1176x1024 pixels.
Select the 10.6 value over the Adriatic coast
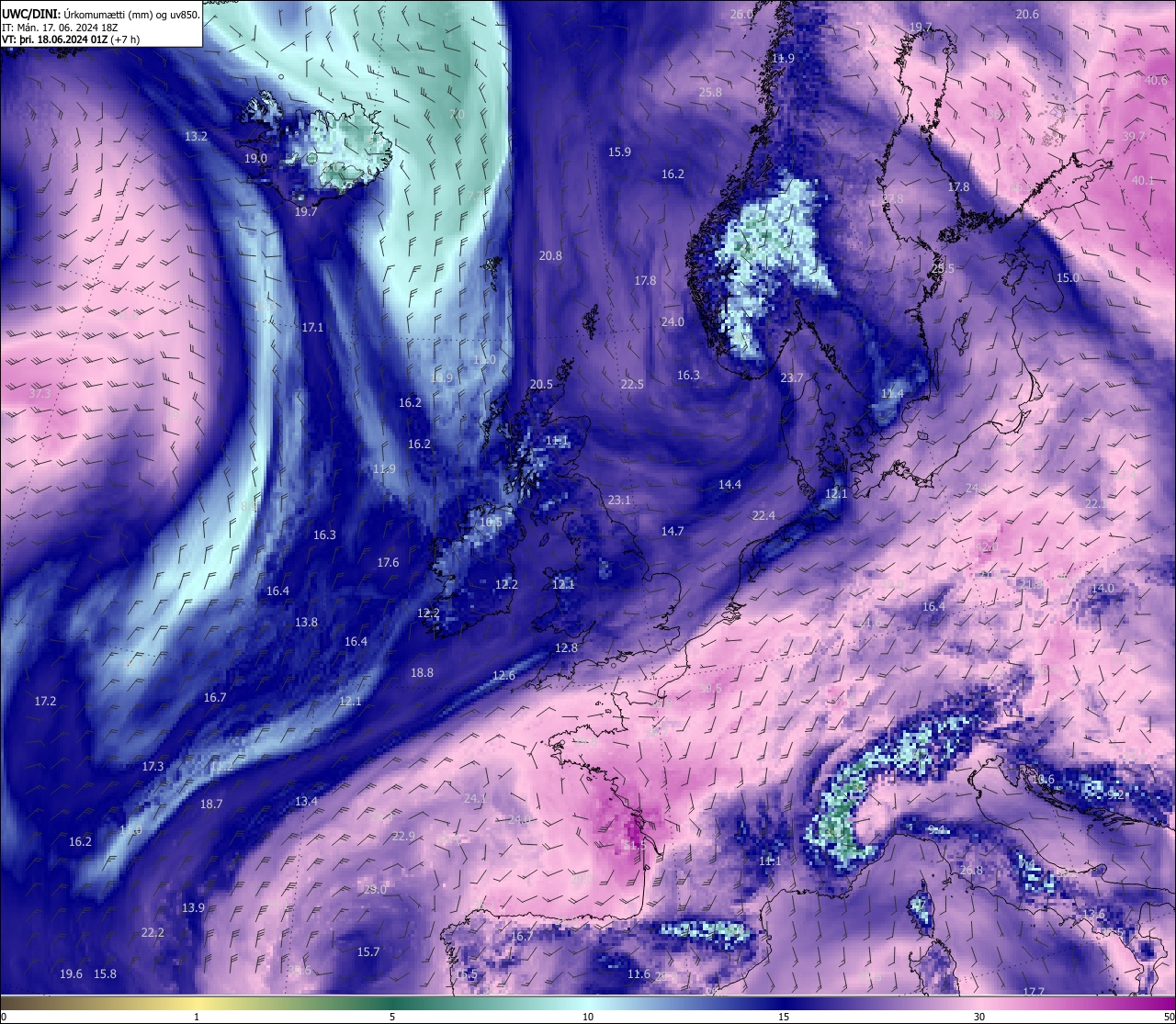pyautogui.click(x=1043, y=779)
